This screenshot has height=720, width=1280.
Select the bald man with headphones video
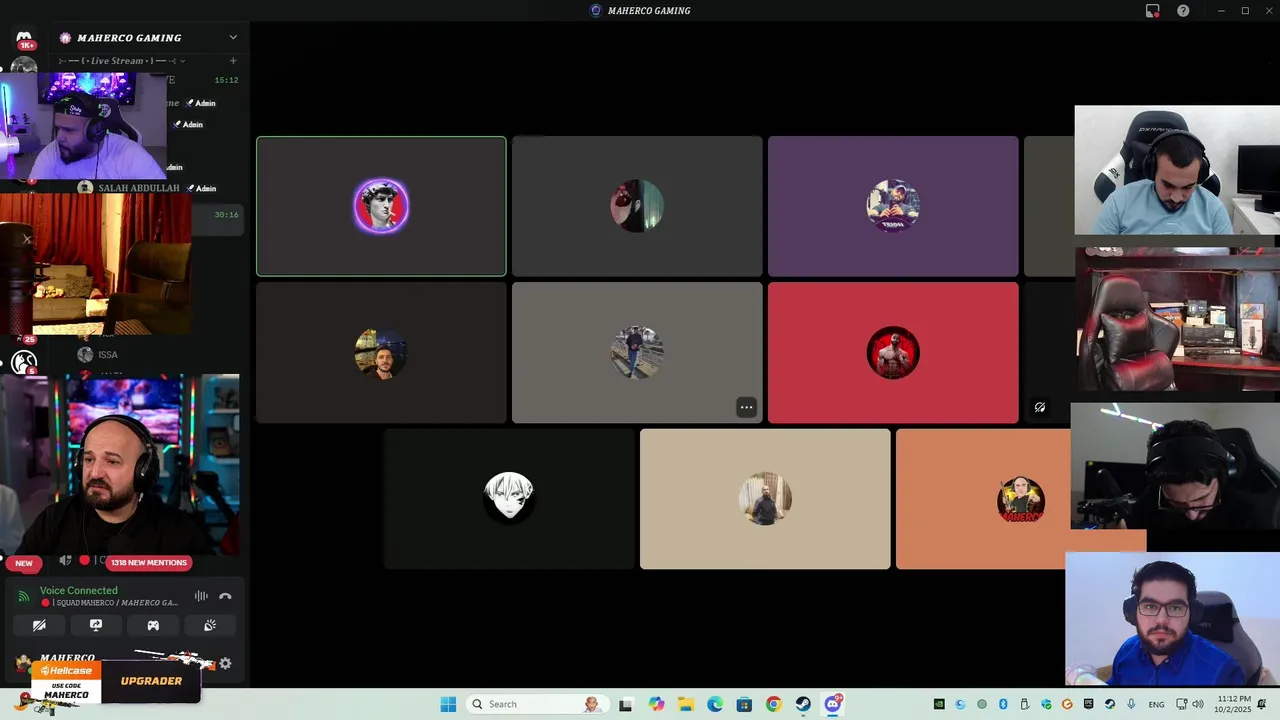(x=121, y=464)
